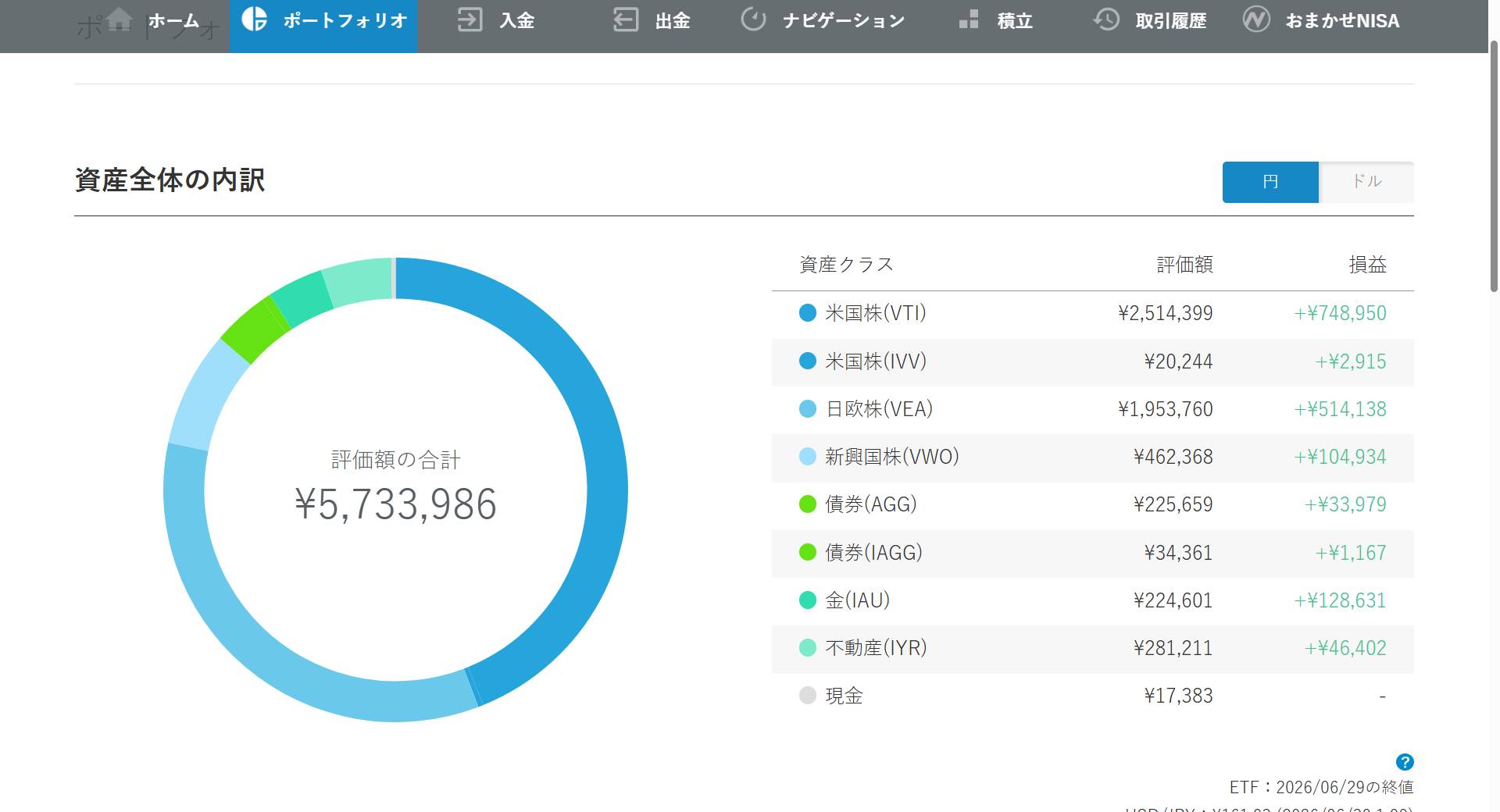The height and width of the screenshot is (812, 1500).
Task: Click the blue question mark help icon
Action: tap(1405, 762)
